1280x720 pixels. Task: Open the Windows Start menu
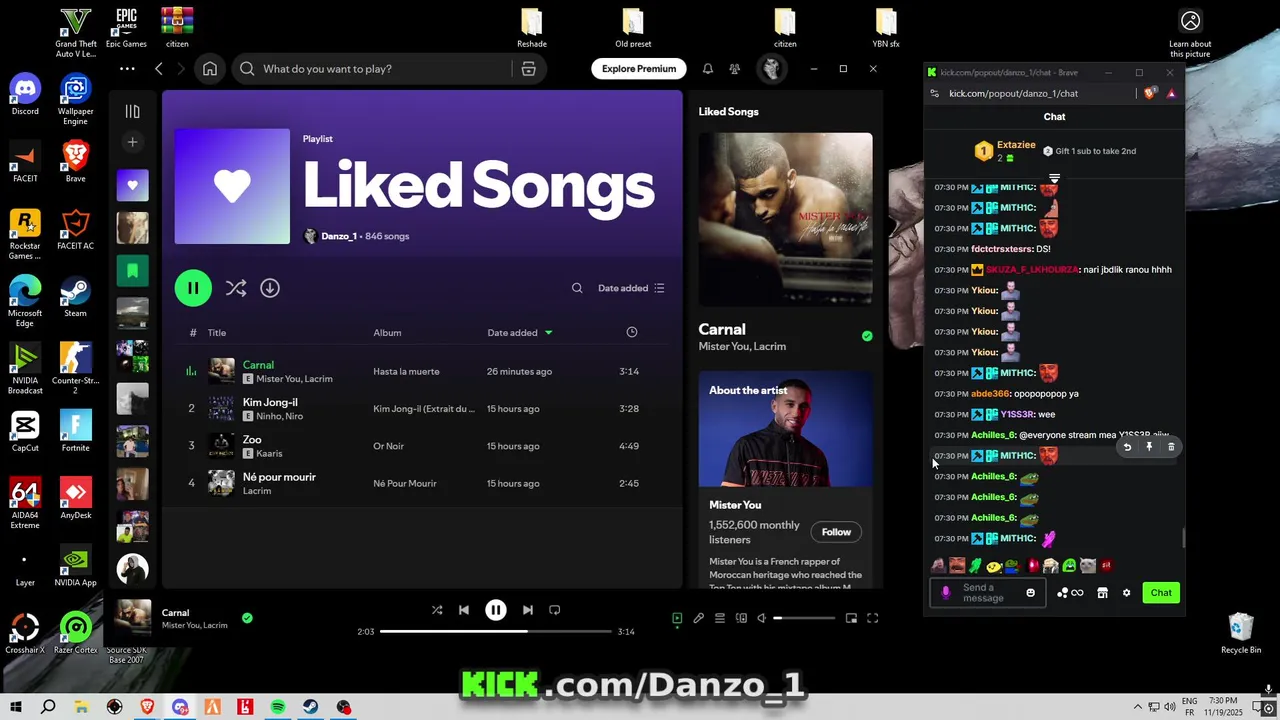(x=15, y=707)
